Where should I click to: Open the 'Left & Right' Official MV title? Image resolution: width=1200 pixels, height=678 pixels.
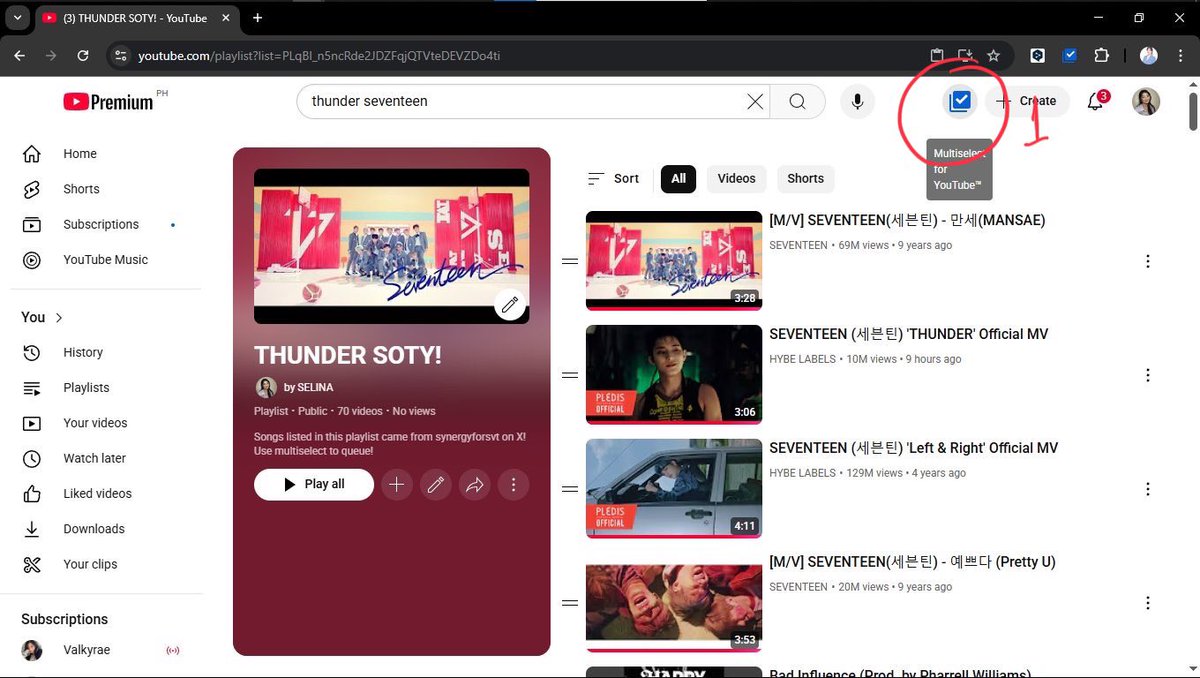pyautogui.click(x=913, y=448)
